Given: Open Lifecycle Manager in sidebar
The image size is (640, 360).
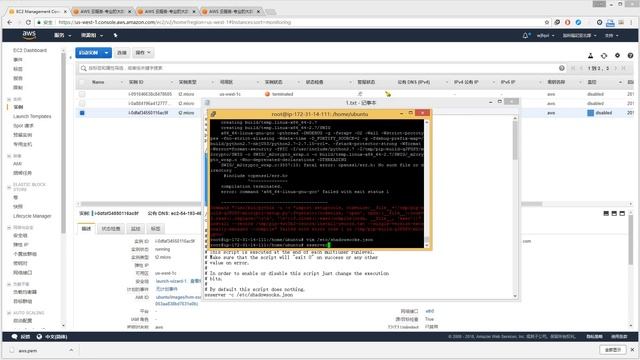Looking at the screenshot, I should point(32,216).
